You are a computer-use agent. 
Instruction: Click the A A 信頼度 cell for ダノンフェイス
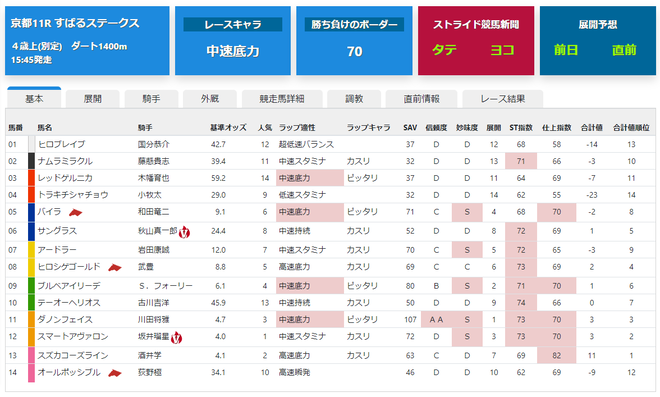436,320
